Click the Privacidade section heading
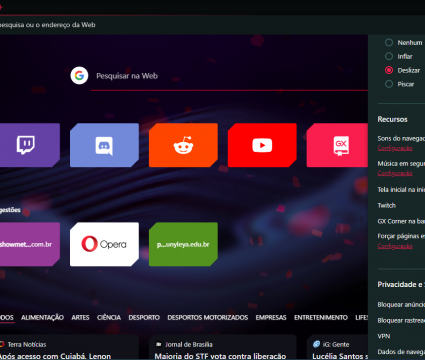This screenshot has width=425, height=360. coord(401,284)
